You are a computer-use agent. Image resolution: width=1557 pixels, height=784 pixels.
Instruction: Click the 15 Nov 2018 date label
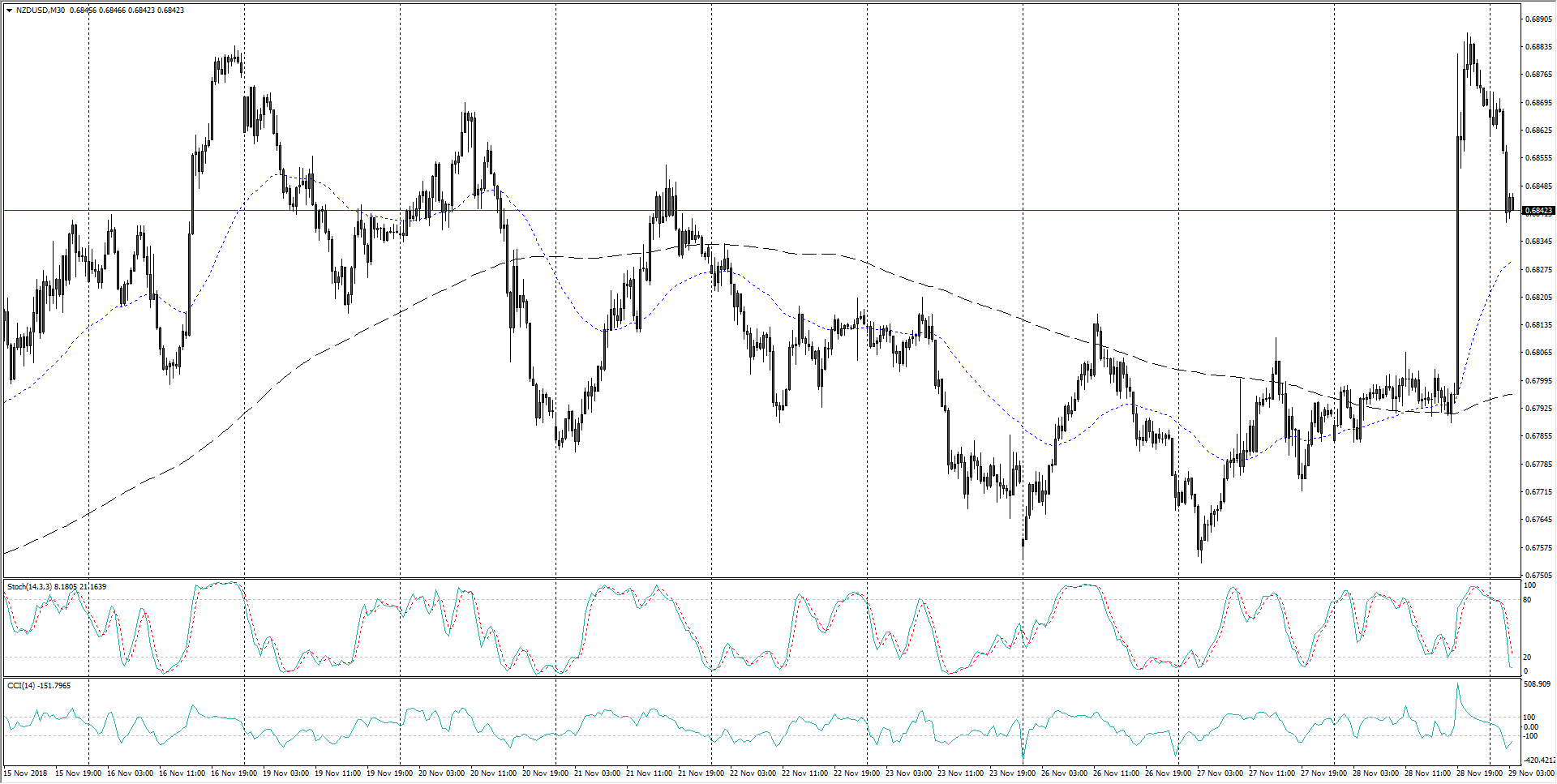(28, 773)
